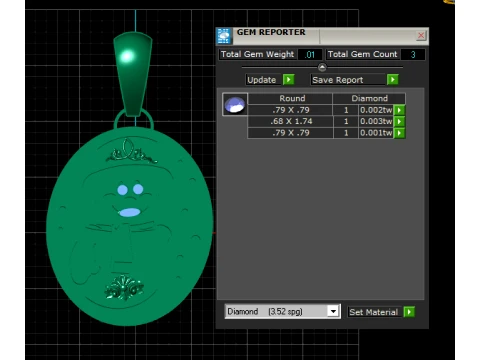
Task: Select the .68 X 1.74 size cell
Action: [x=290, y=121]
